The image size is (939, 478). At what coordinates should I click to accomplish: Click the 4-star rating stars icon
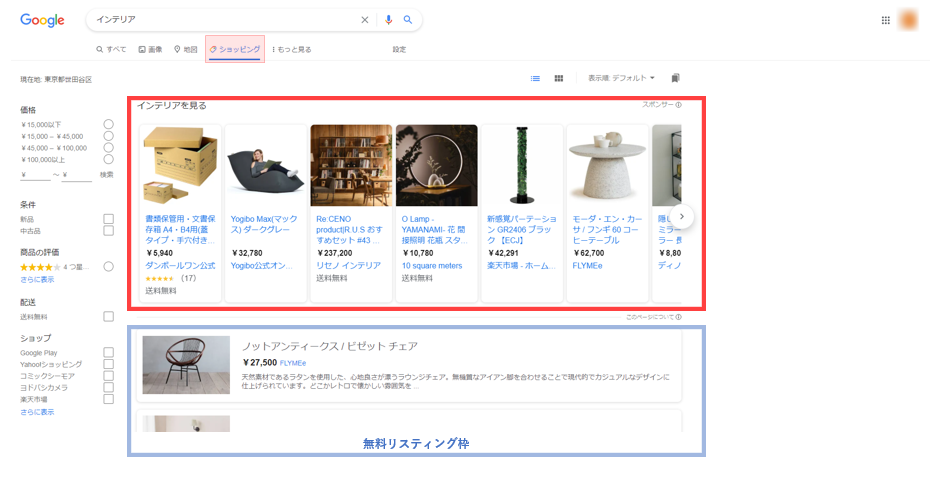[x=40, y=267]
